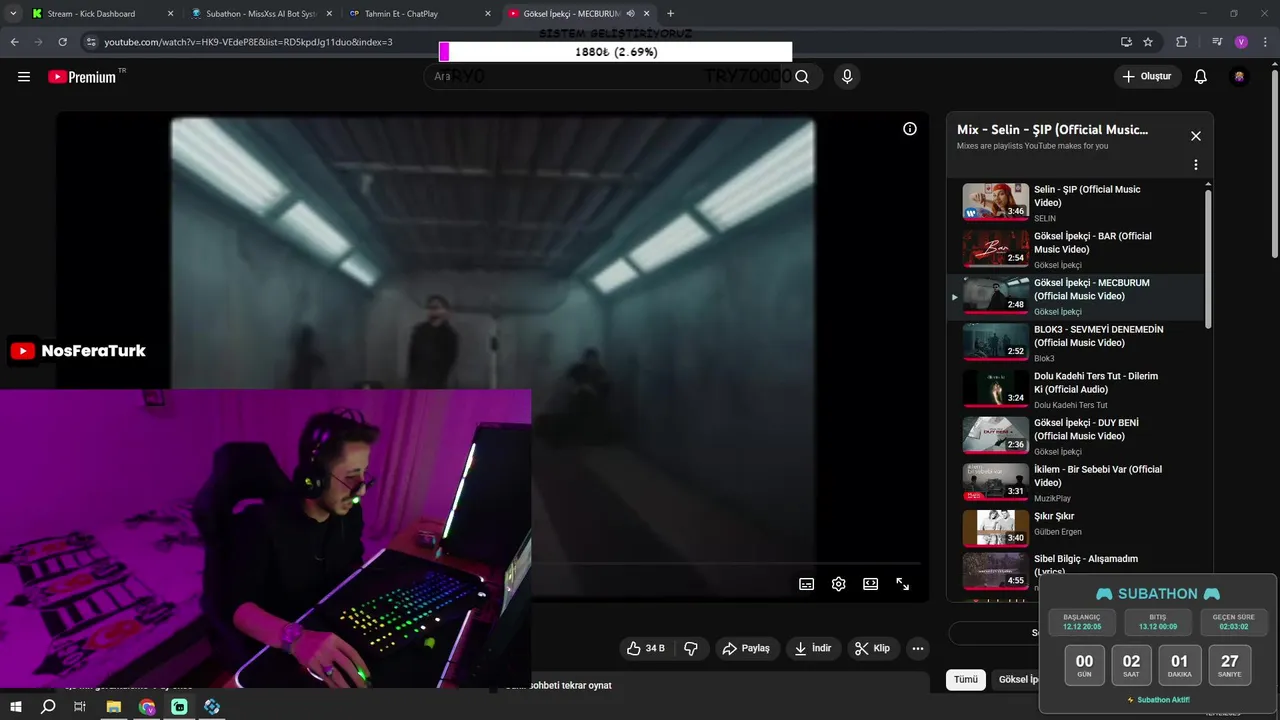Select the Tümü filter chip
The height and width of the screenshot is (720, 1280).
click(965, 680)
